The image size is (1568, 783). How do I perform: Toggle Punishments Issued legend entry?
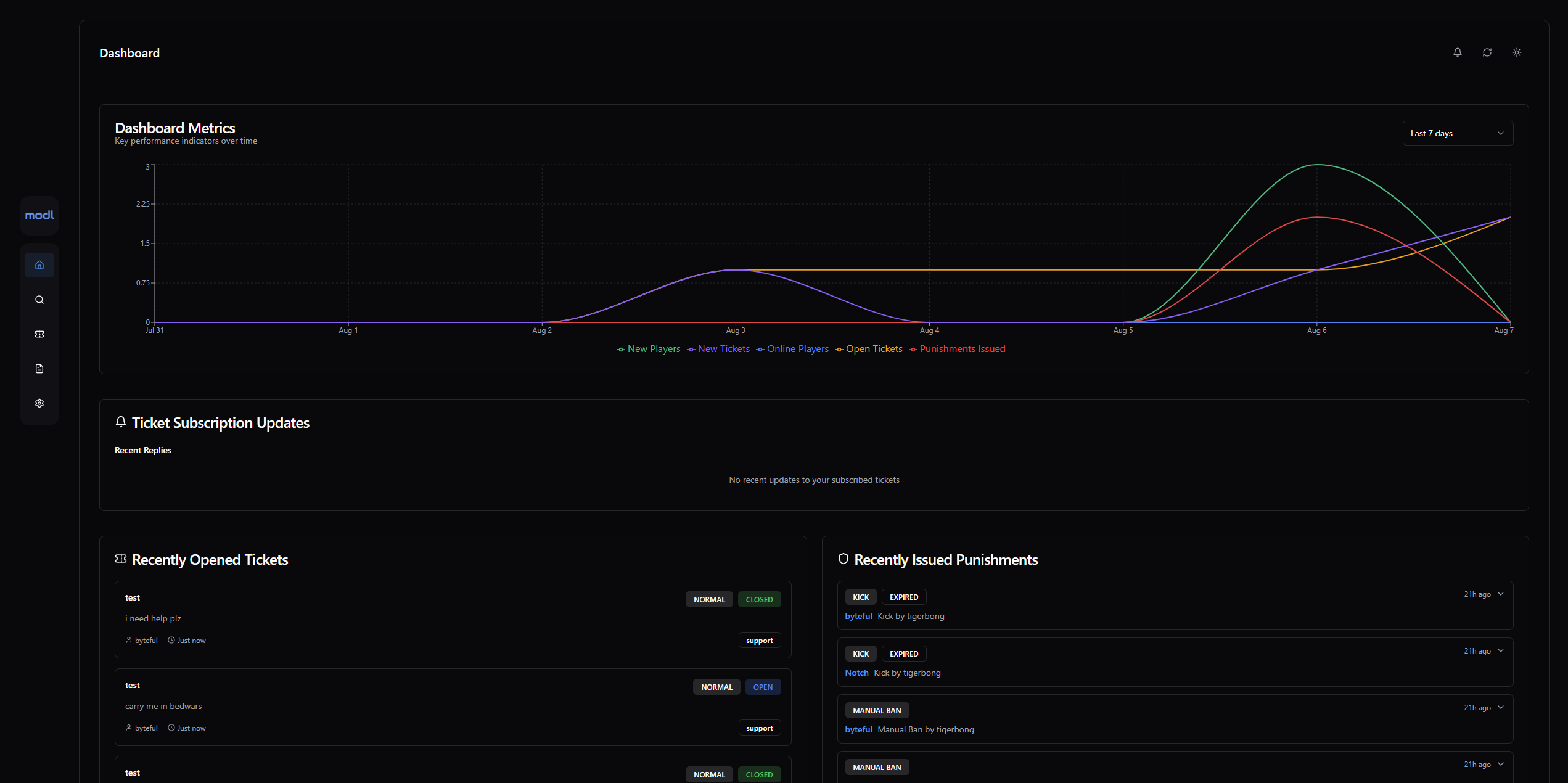pos(957,349)
